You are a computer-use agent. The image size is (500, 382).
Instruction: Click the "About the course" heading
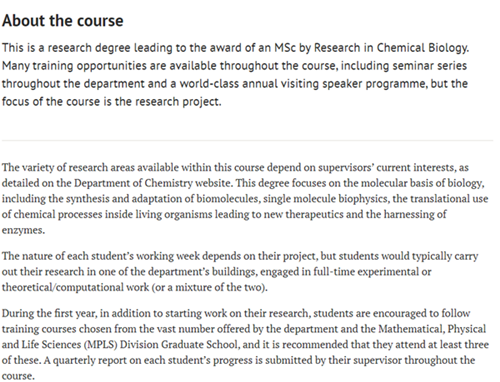pos(63,21)
